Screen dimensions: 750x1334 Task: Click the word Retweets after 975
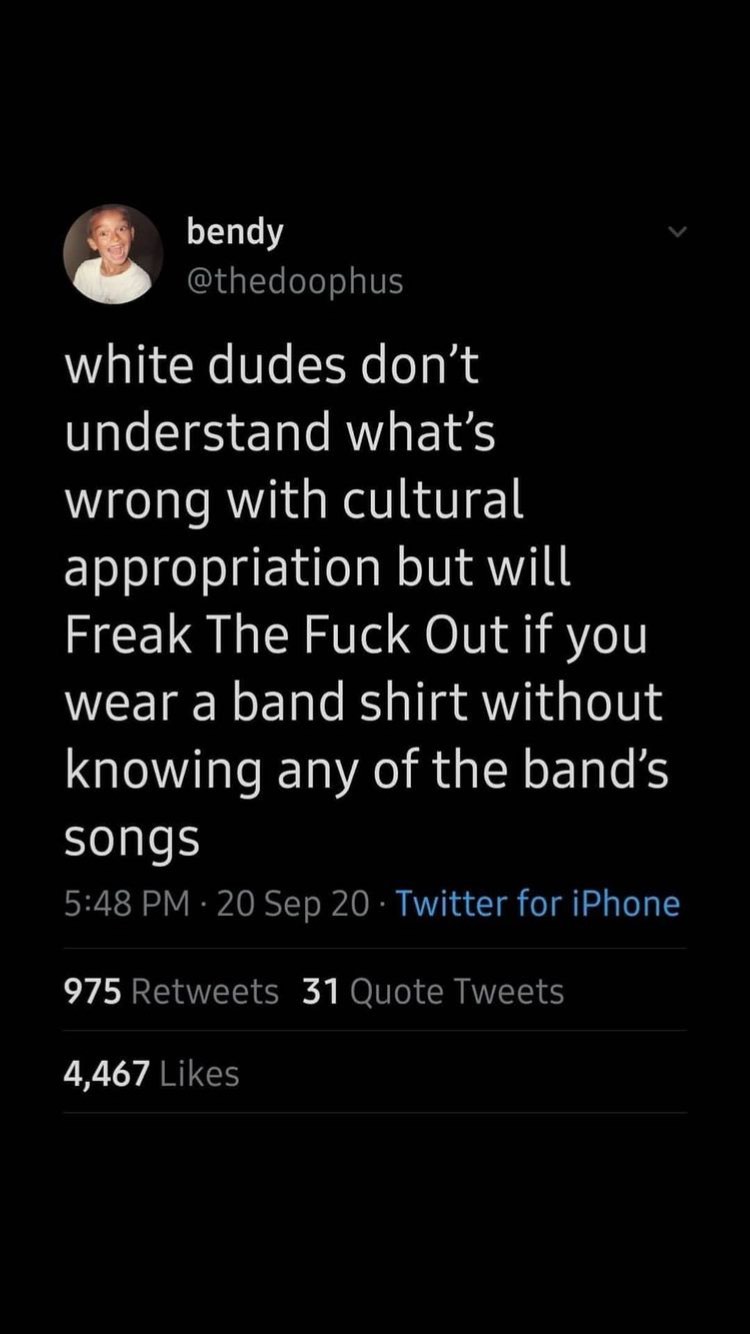tap(205, 992)
